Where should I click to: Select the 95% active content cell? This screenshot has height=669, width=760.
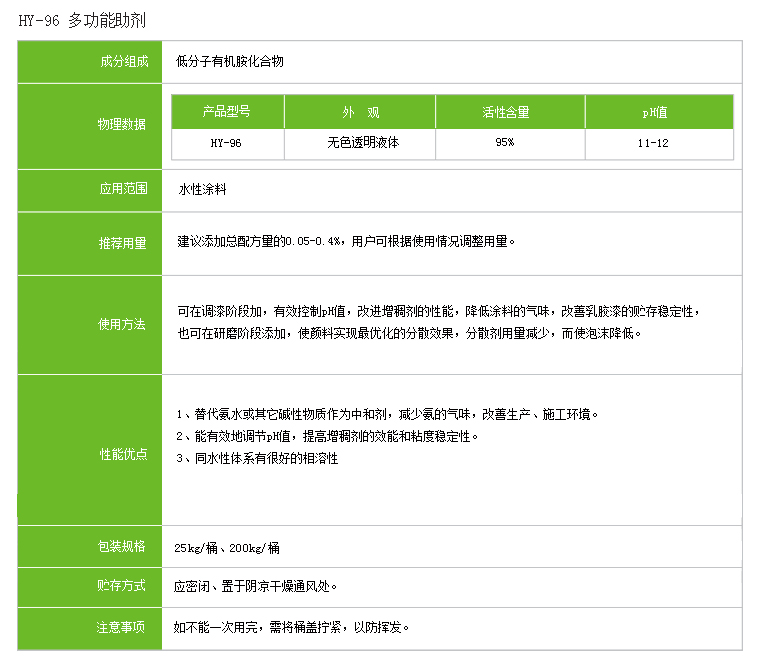[505, 143]
